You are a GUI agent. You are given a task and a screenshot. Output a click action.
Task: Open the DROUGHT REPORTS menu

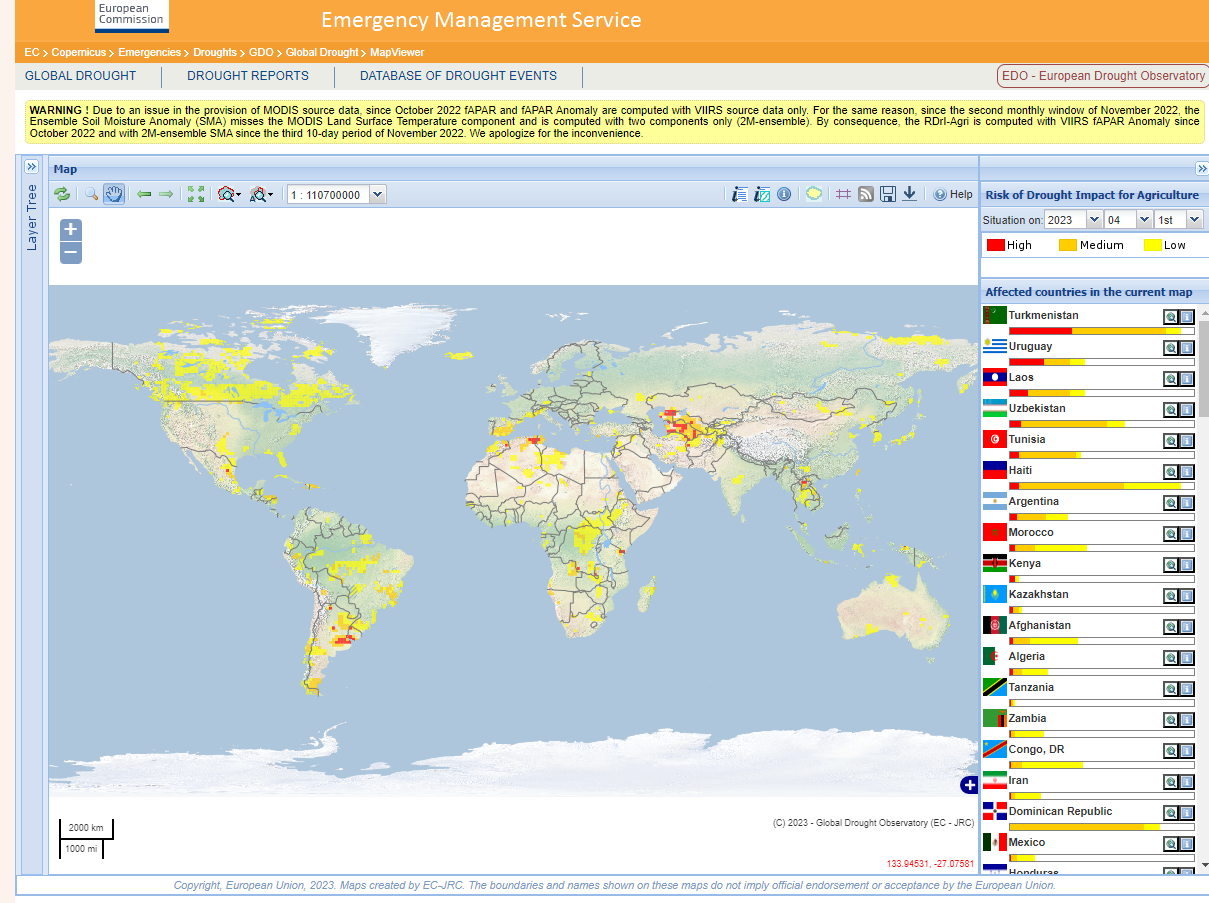(x=248, y=76)
